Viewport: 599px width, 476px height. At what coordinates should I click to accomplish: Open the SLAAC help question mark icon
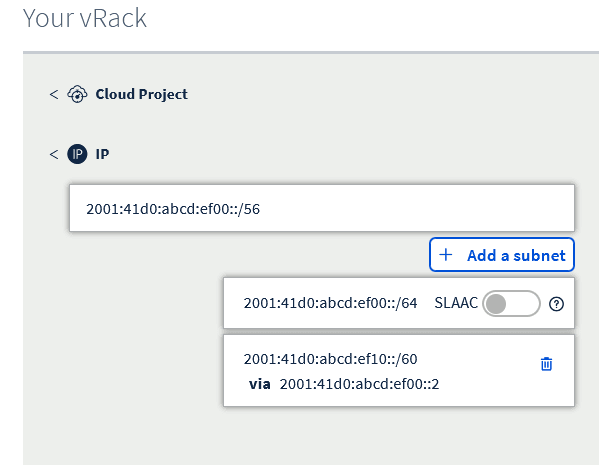click(x=556, y=304)
